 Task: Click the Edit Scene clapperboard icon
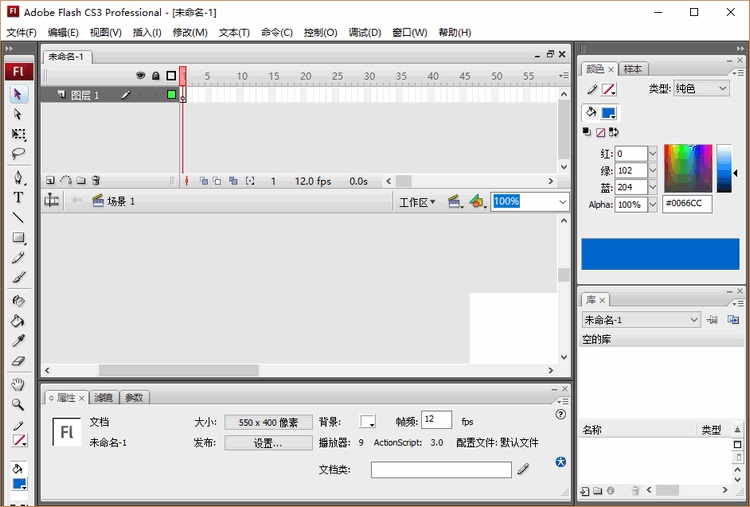[x=454, y=202]
